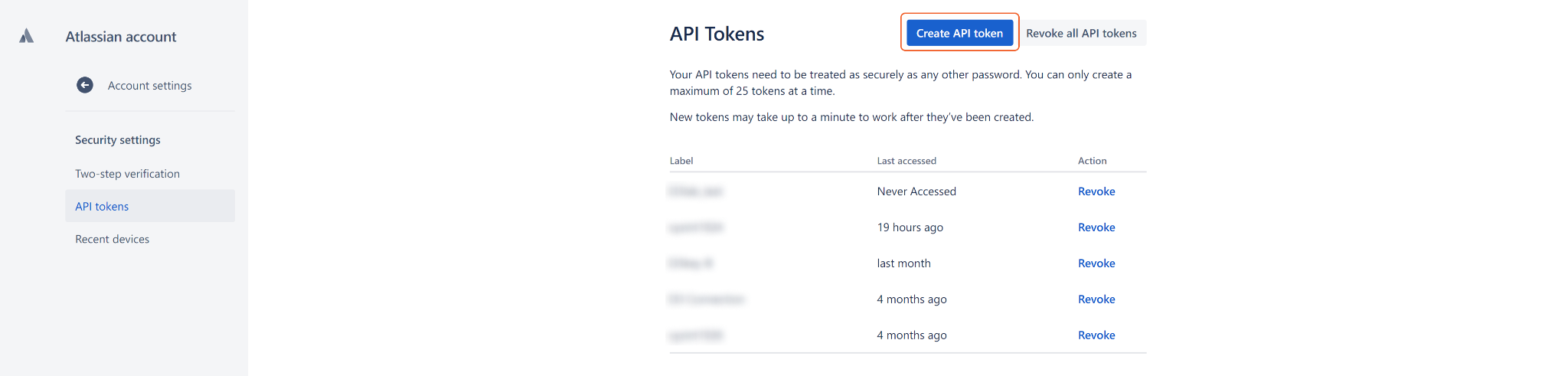Click the Never Accessed table cell
1568x376 pixels.
point(916,191)
